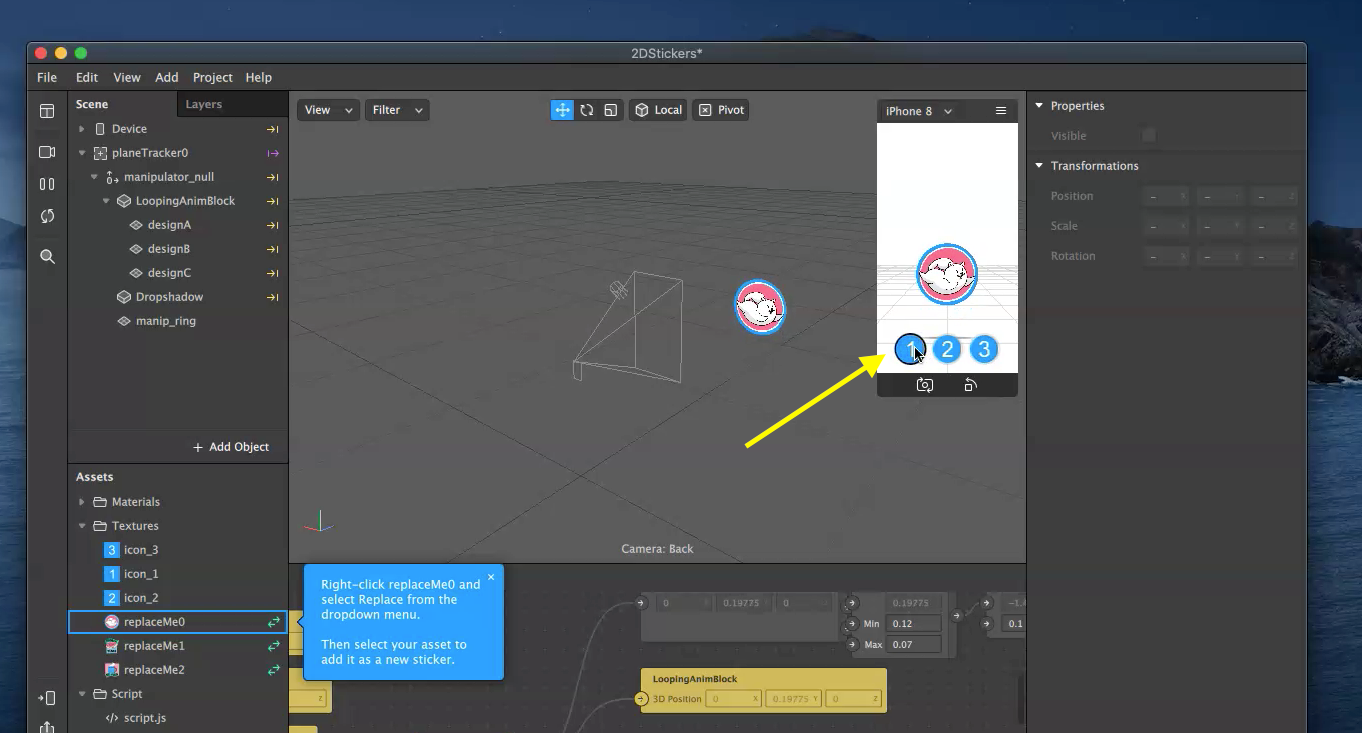Toggle Local coordinate mode

[x=657, y=110]
